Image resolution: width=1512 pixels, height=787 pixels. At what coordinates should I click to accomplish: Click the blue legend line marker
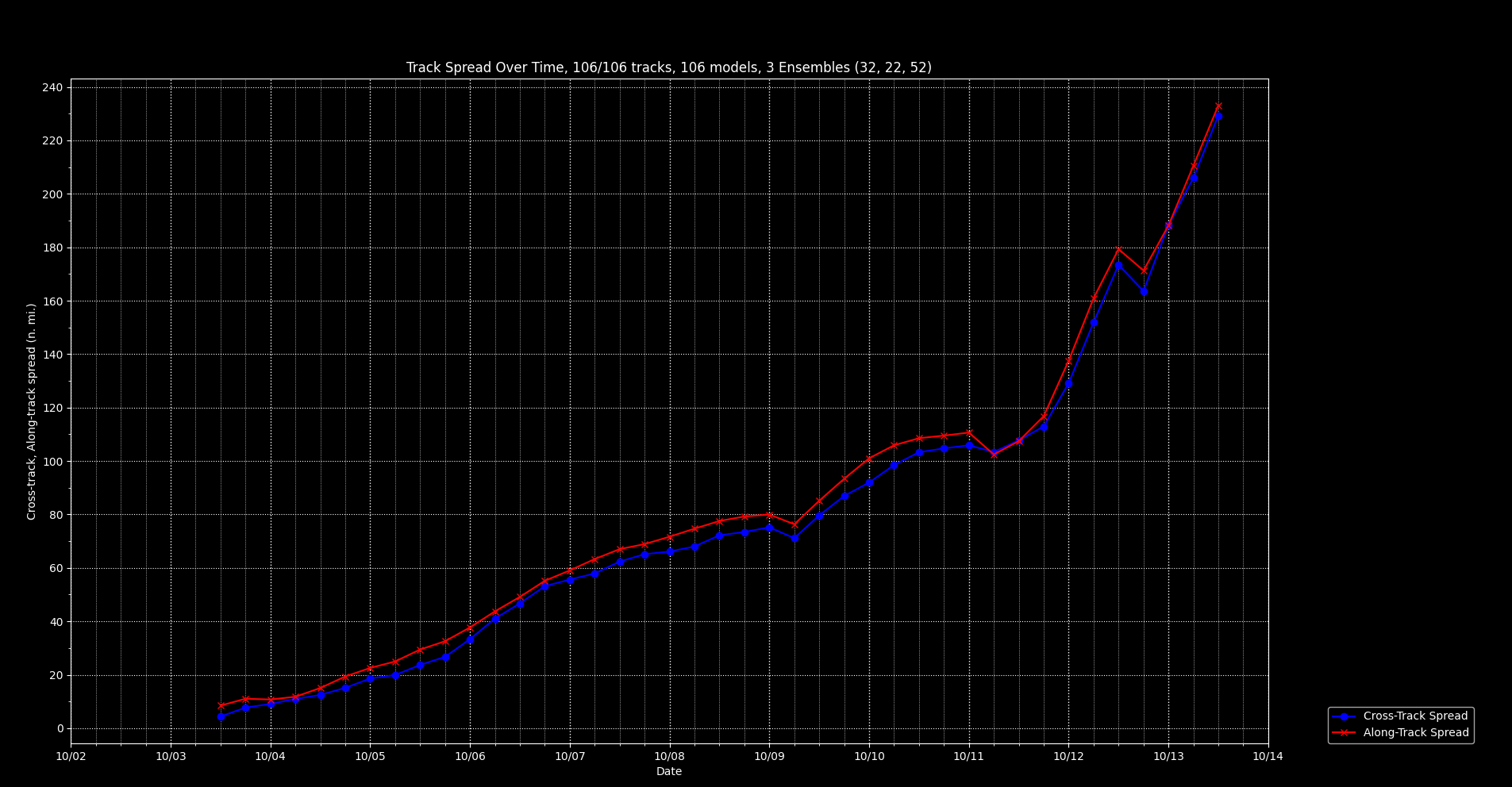tap(1344, 716)
